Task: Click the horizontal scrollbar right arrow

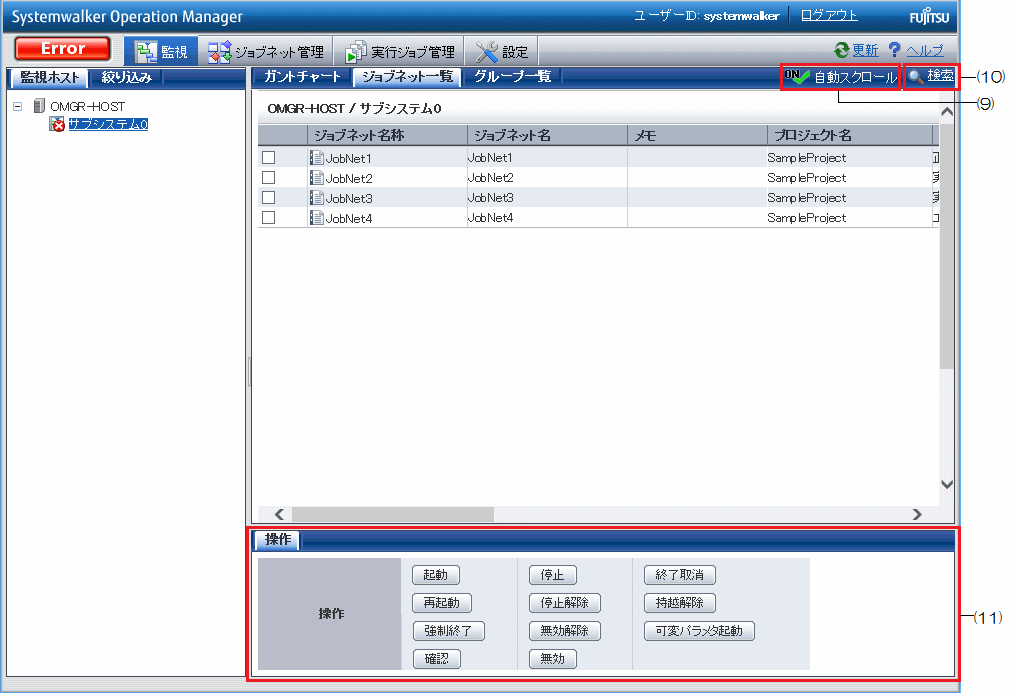Action: point(917,514)
